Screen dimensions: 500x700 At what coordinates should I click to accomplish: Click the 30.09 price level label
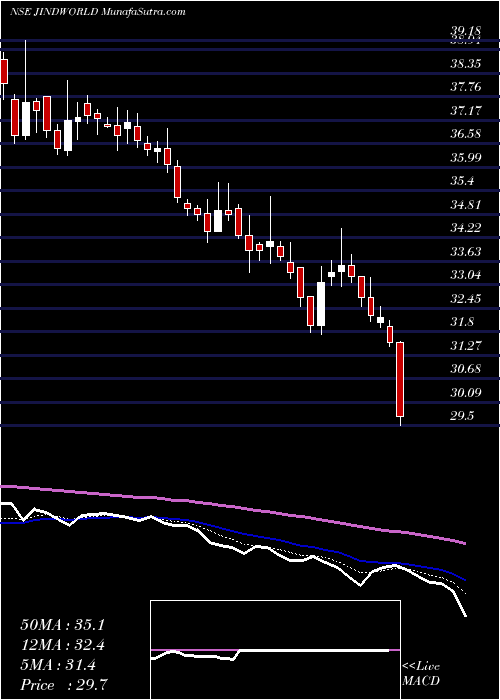pos(465,393)
